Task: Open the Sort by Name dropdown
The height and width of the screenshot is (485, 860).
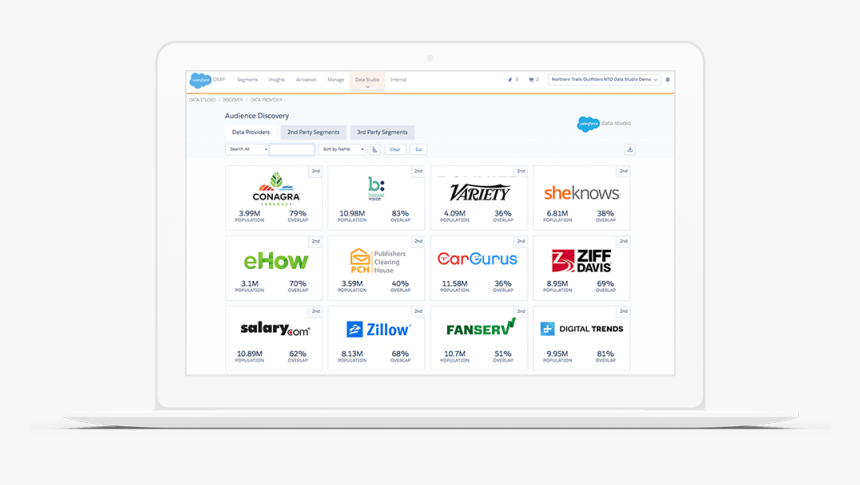Action: (x=343, y=149)
